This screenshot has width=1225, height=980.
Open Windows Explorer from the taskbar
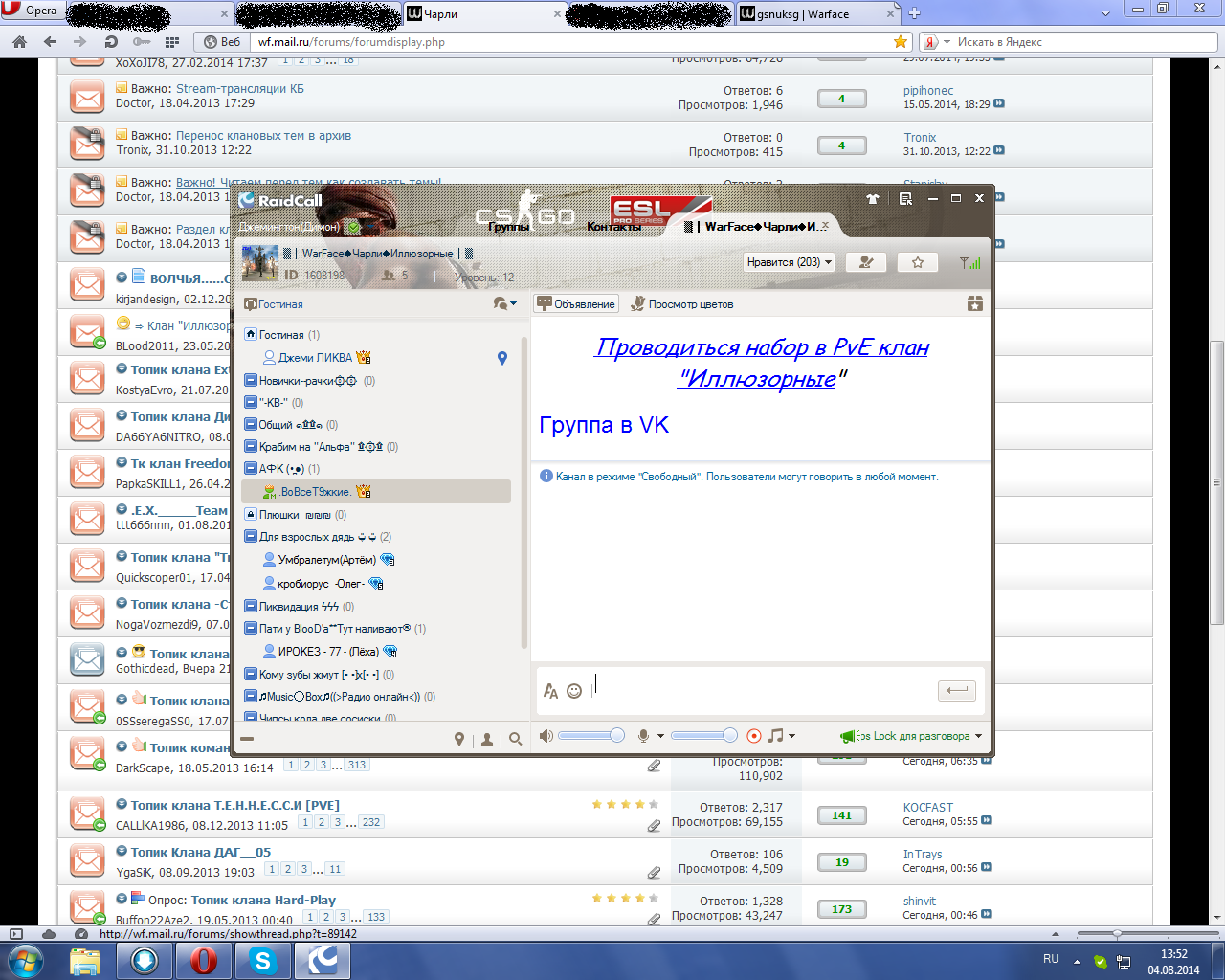coord(85,960)
